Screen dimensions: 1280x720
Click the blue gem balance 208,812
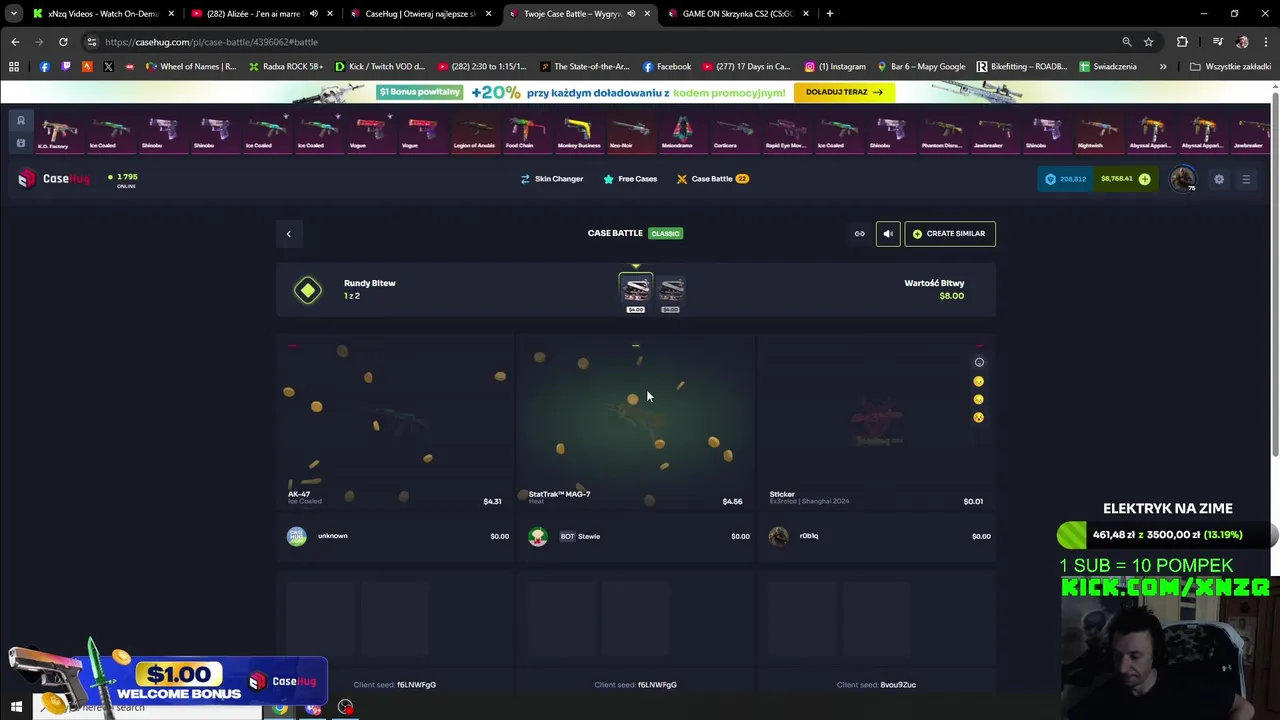(x=1066, y=179)
